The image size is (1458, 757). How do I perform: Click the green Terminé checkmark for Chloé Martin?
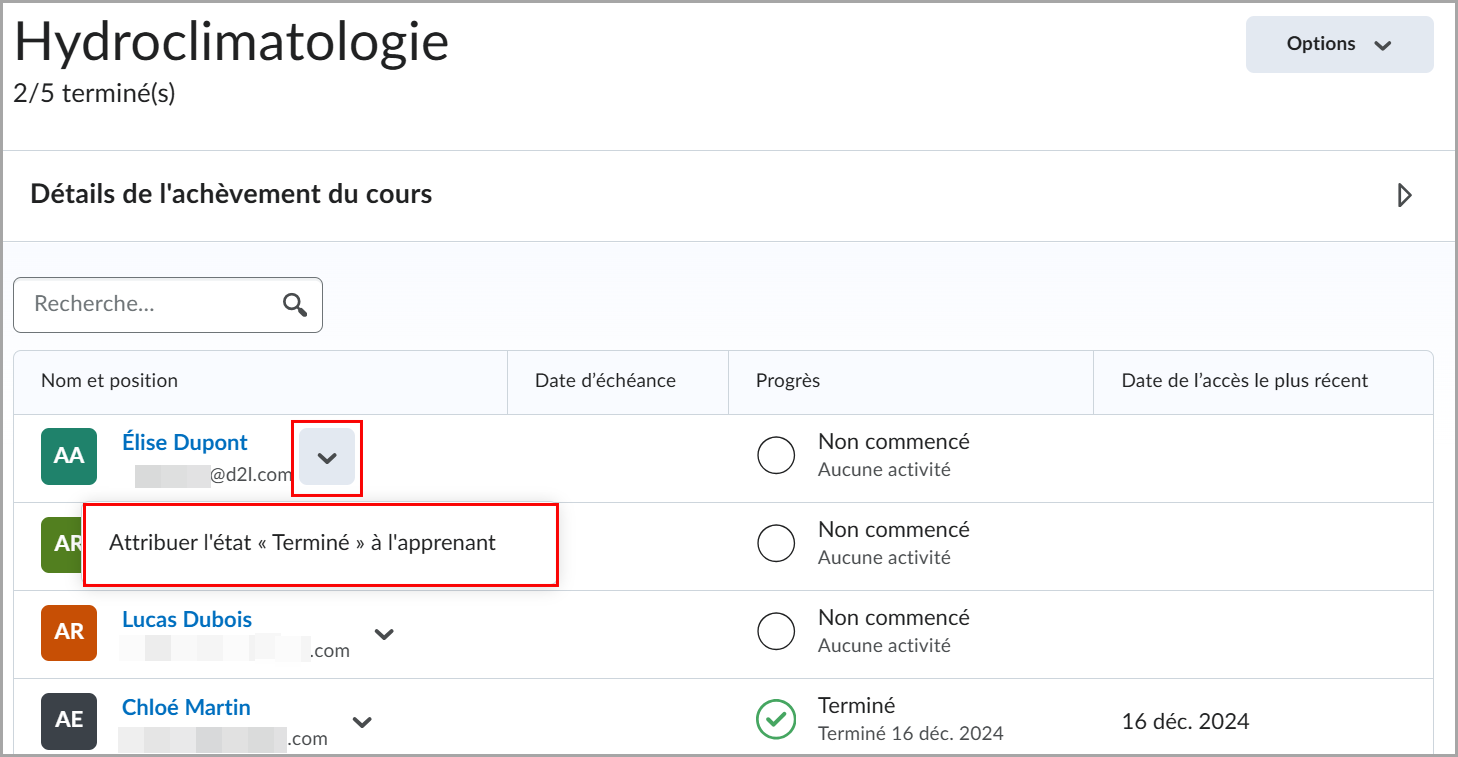pyautogui.click(x=776, y=719)
